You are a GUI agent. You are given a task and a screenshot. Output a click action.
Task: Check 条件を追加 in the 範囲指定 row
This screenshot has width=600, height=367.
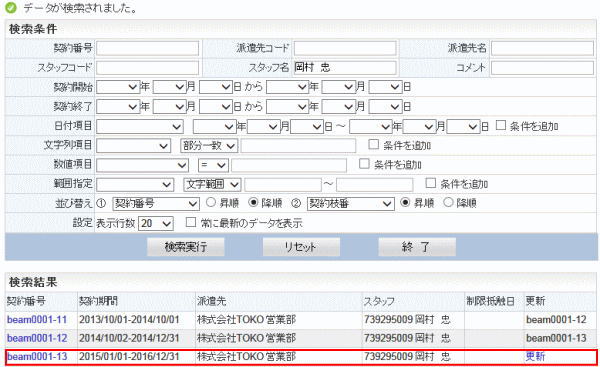coord(430,183)
